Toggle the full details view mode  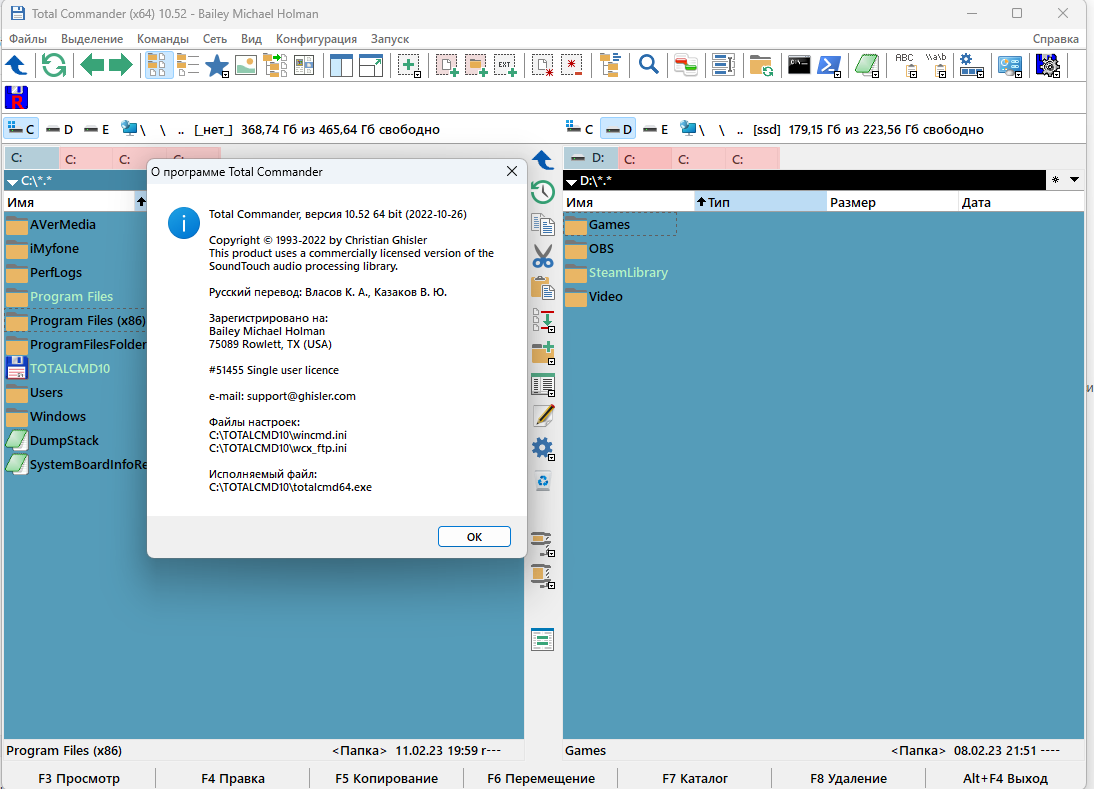point(188,66)
